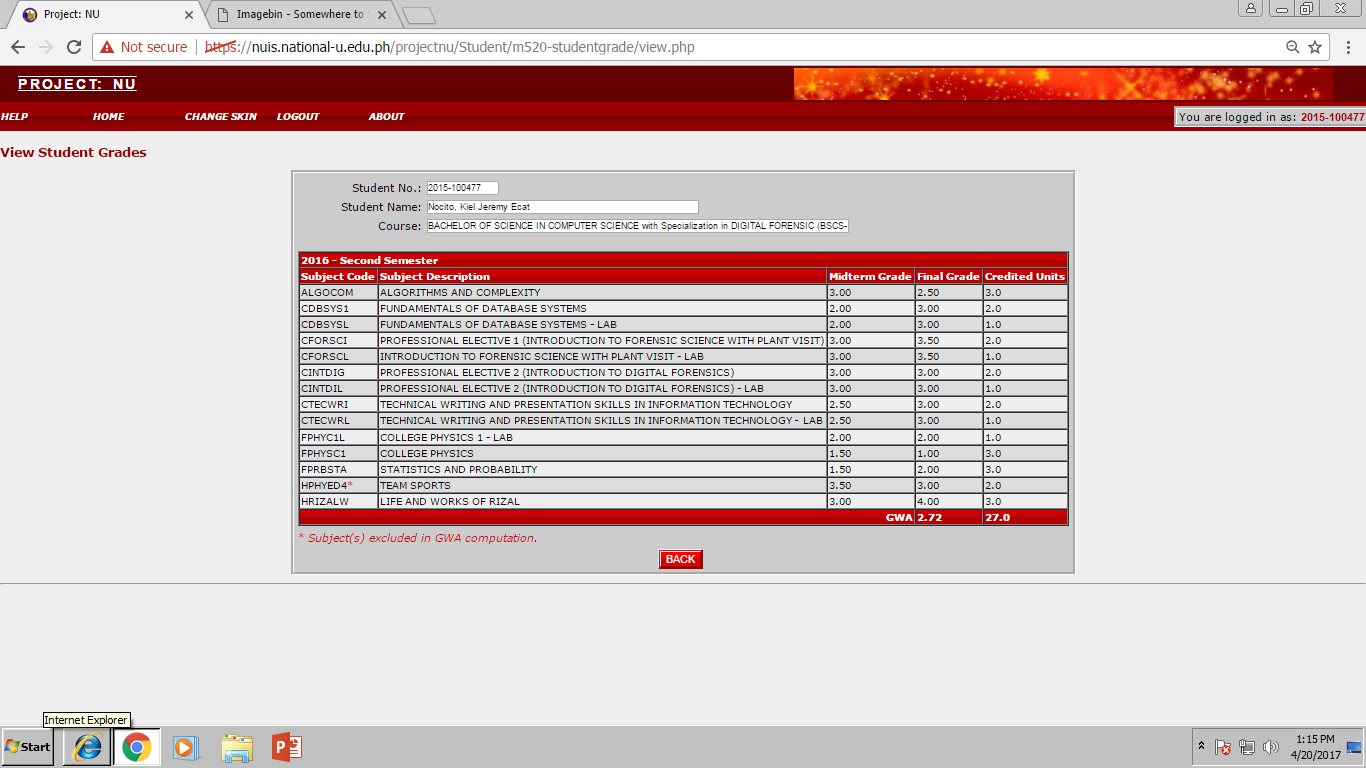Click the BACK button

tap(680, 559)
